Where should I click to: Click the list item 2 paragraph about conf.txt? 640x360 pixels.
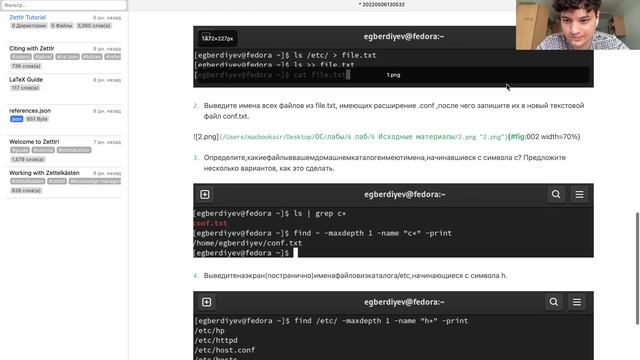[x=393, y=111]
